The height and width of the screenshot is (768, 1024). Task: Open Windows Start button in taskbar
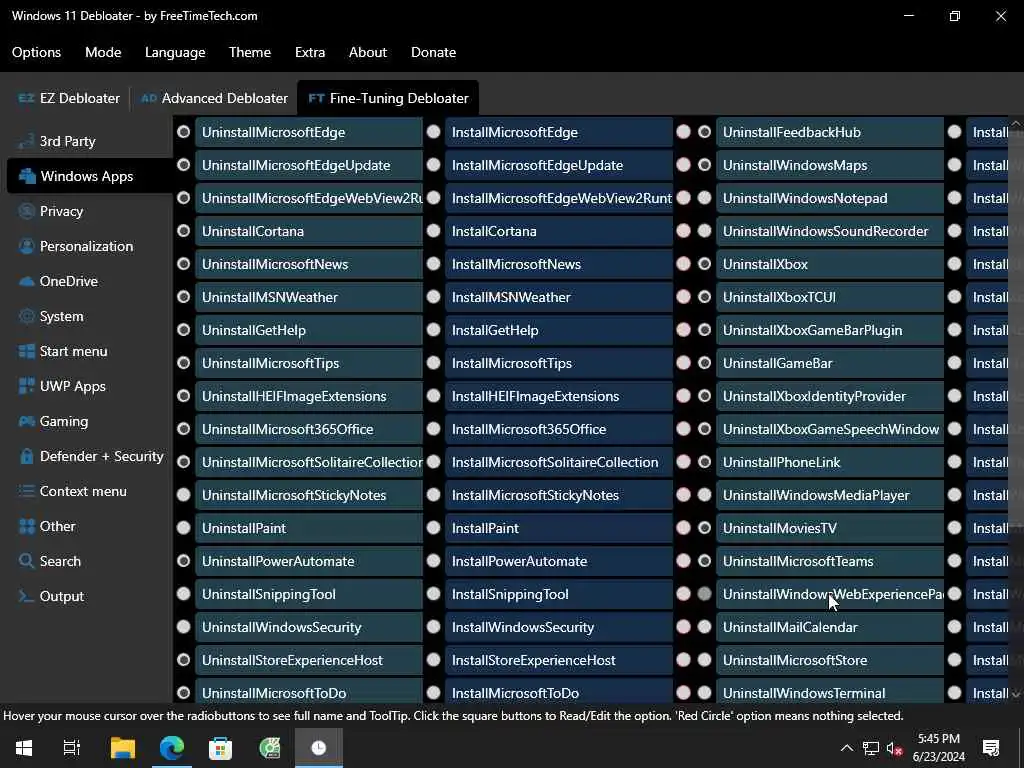click(x=24, y=748)
